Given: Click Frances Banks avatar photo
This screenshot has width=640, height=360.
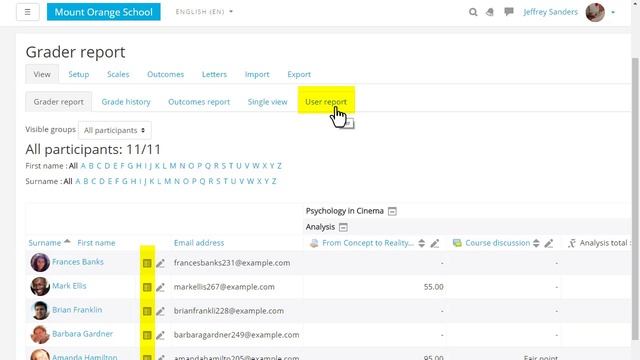Looking at the screenshot, I should tap(40, 262).
